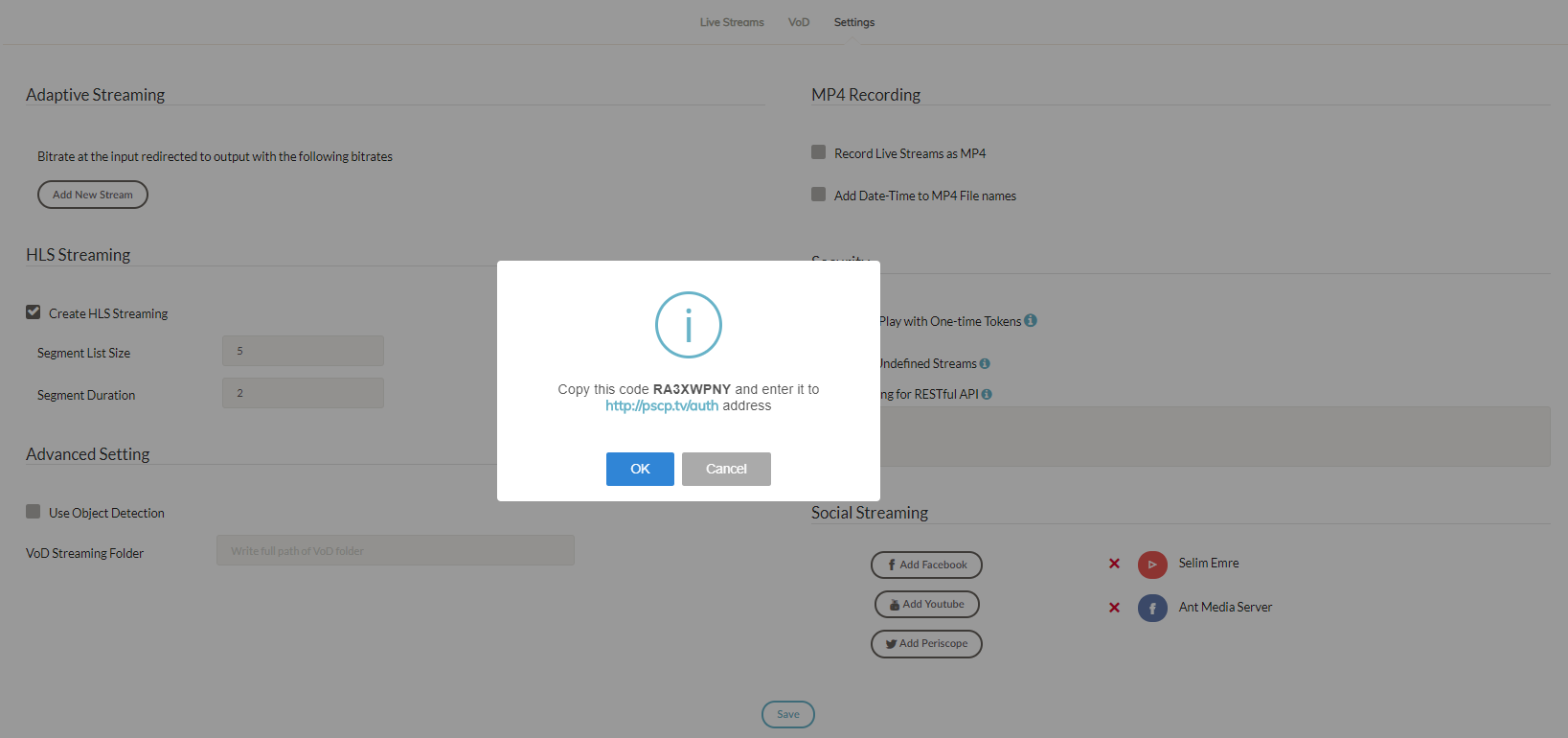Click the Add Youtube button
This screenshot has height=738, width=1568.
click(x=926, y=604)
